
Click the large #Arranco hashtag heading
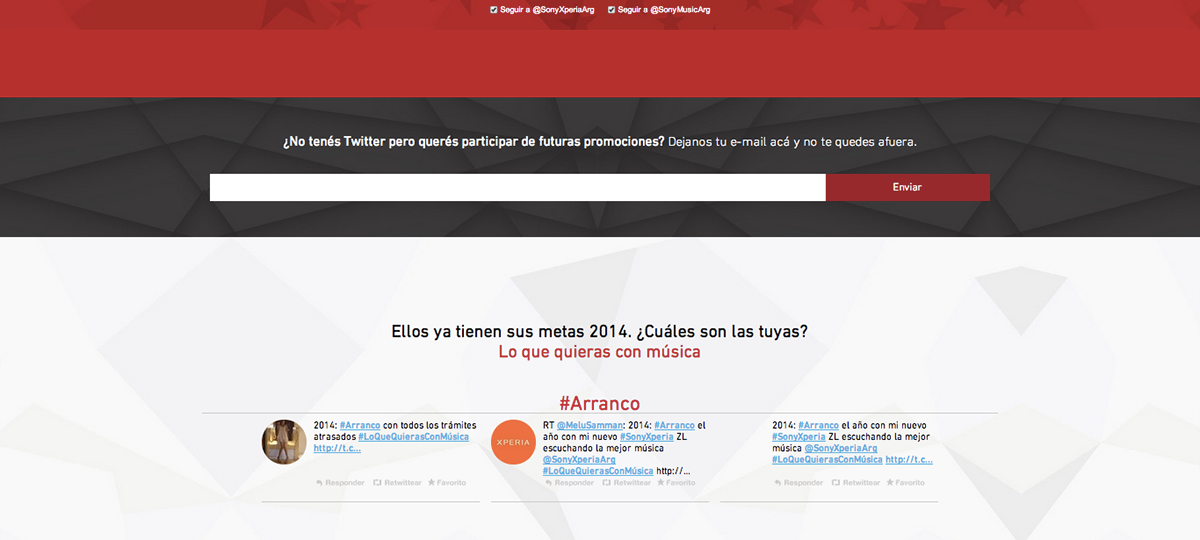[599, 403]
